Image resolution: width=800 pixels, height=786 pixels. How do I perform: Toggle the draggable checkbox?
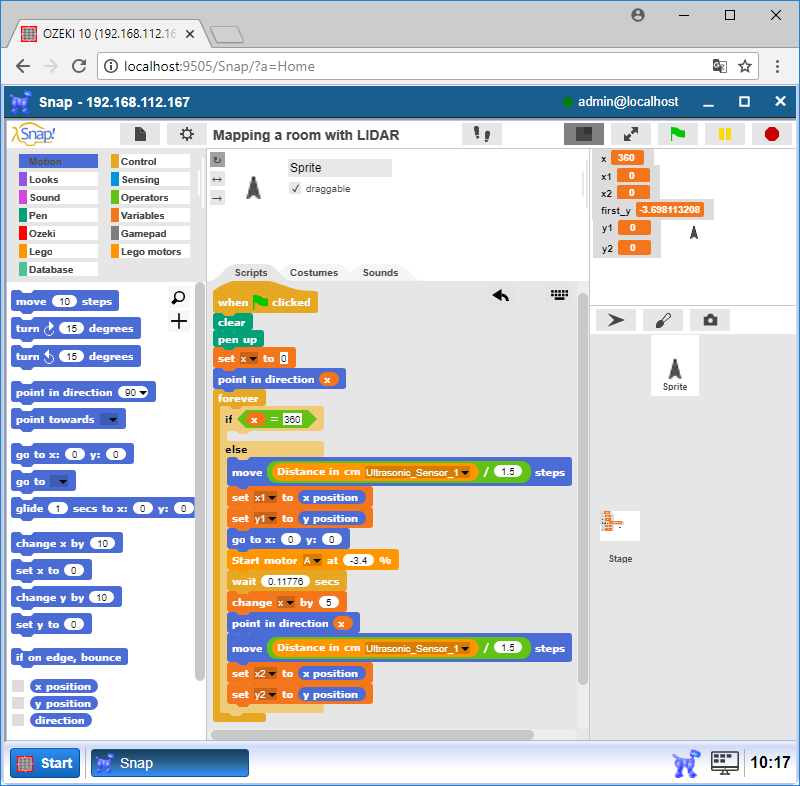295,188
